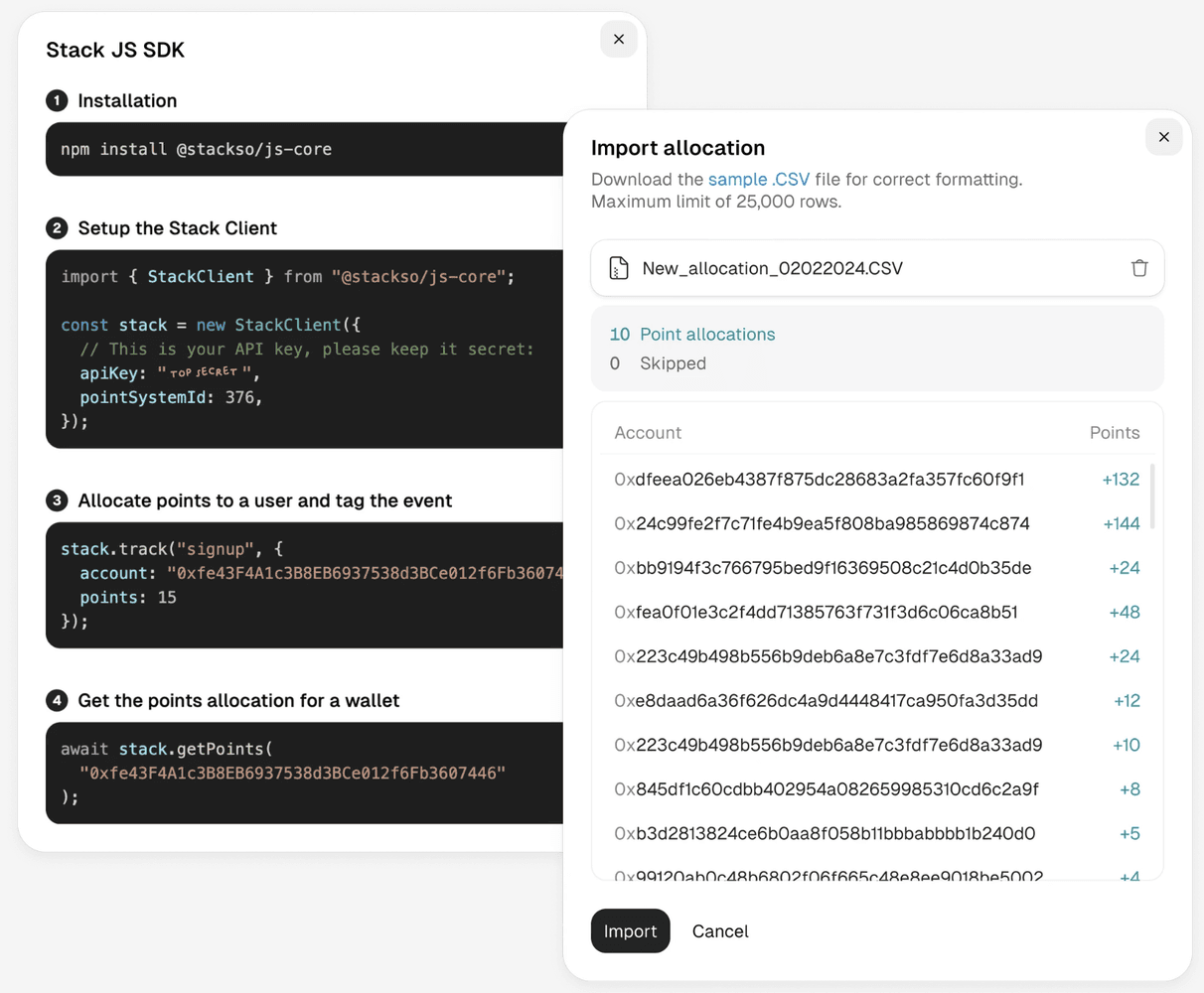The width and height of the screenshot is (1204, 993).
Task: Click the 'Setup the Stack Client' heading
Action: (177, 228)
